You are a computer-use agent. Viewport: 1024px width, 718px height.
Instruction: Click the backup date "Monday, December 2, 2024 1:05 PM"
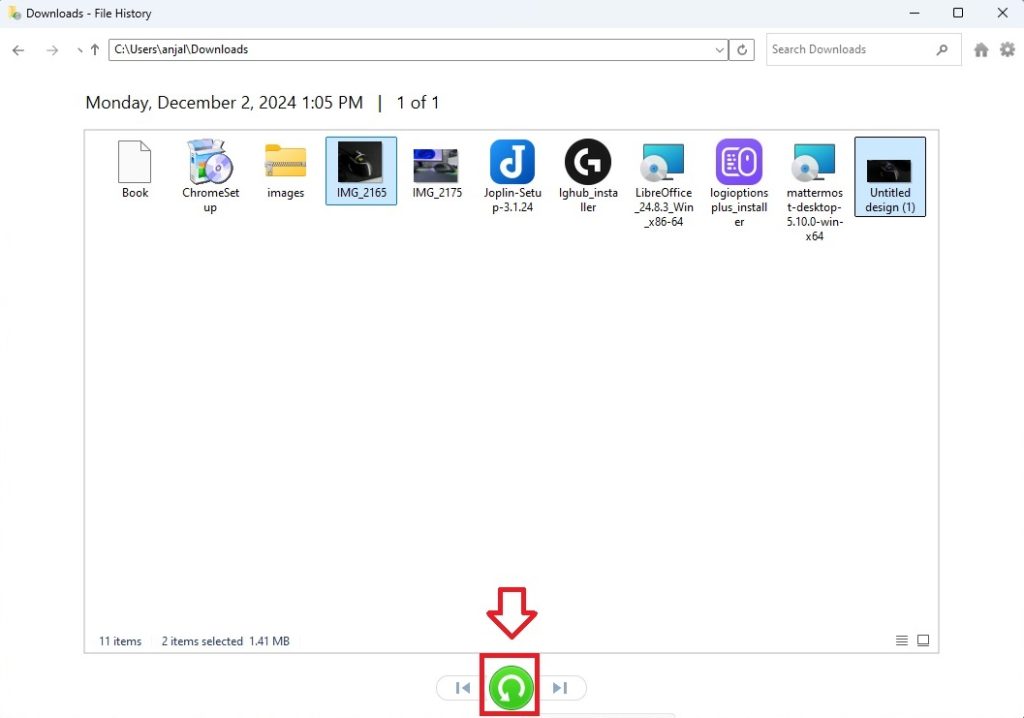(x=224, y=103)
